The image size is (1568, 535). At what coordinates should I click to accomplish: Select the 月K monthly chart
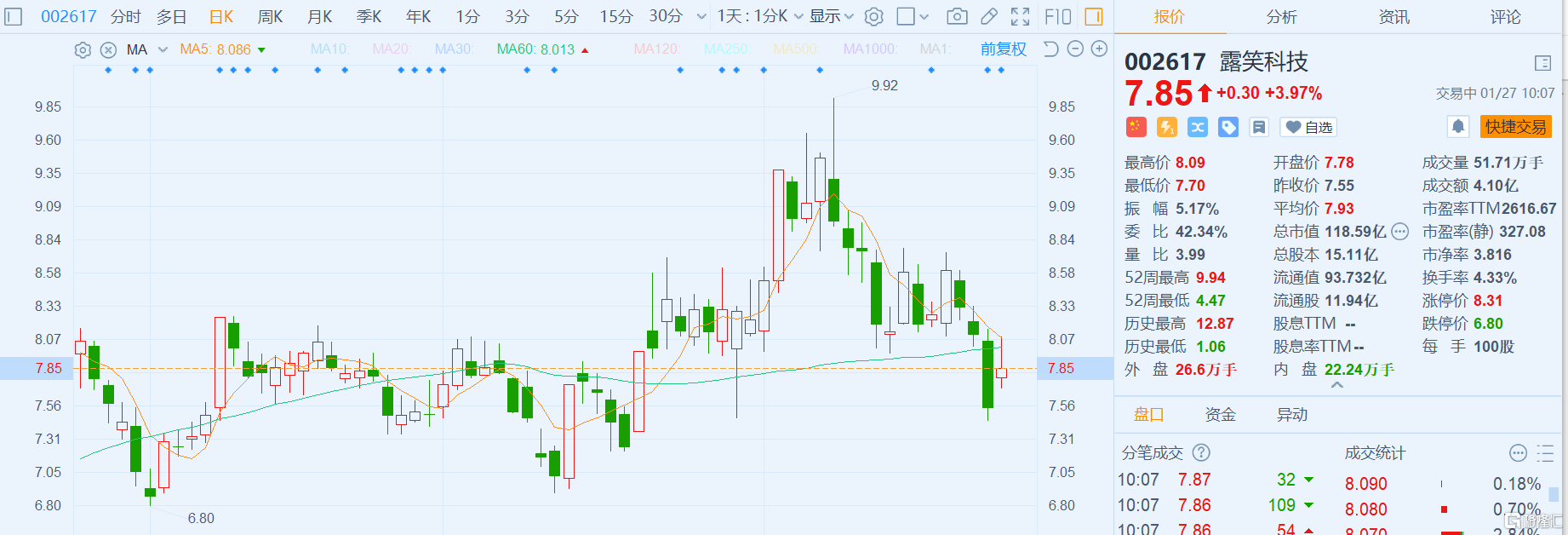tap(319, 16)
